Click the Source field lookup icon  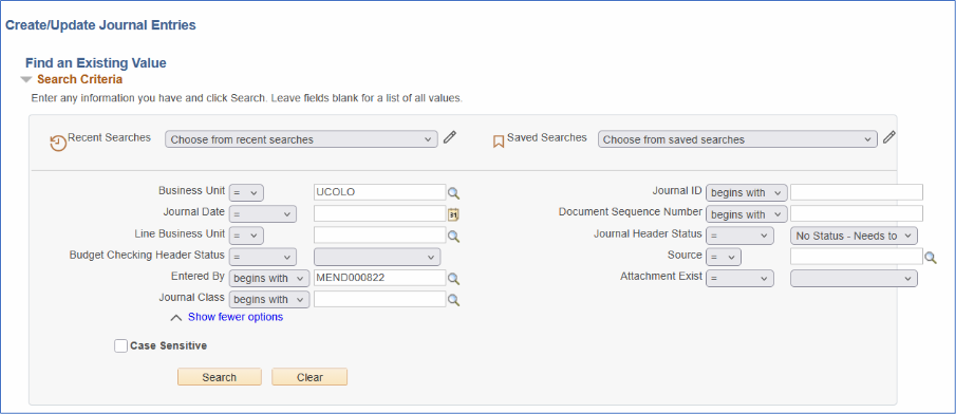[x=930, y=257]
